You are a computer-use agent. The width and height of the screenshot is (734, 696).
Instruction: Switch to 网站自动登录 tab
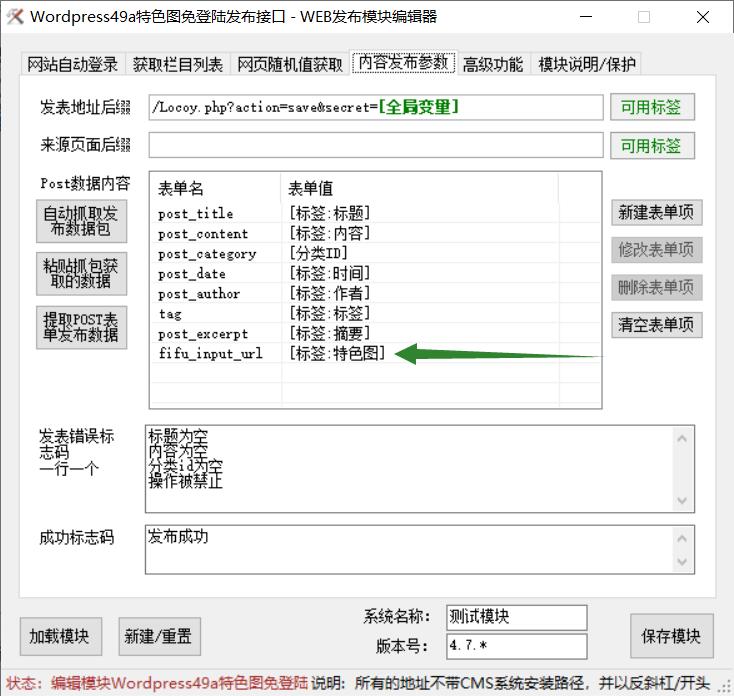tap(73, 64)
